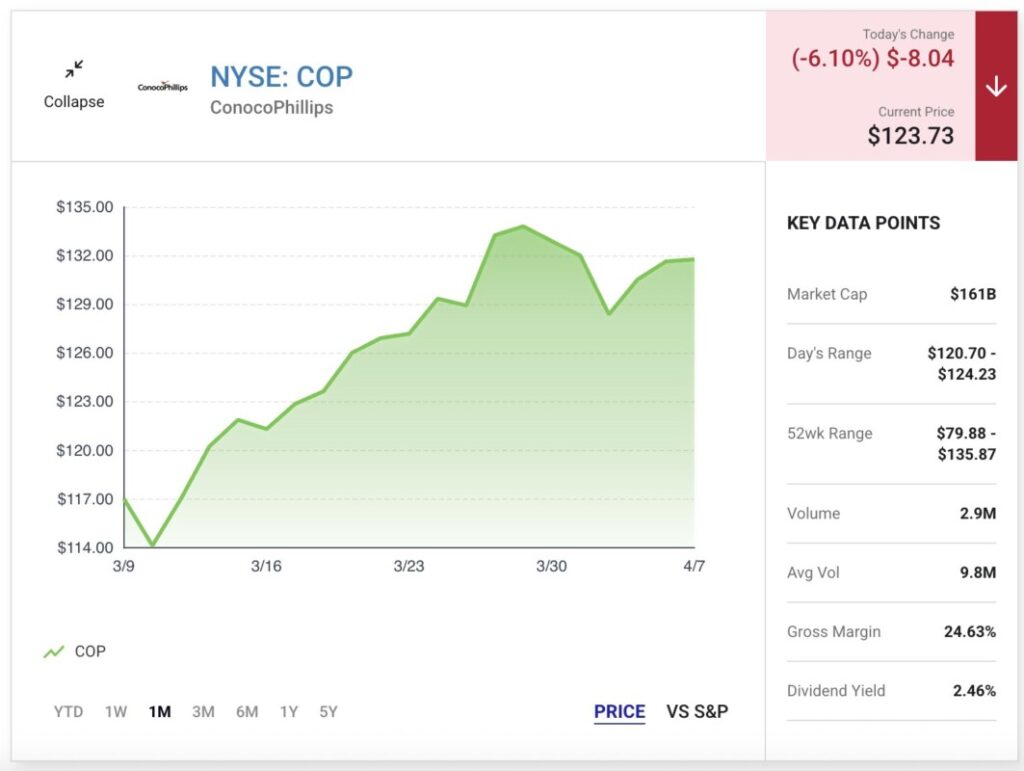Toggle chart to PRICE view
Screen dimensions: 1024x771
(x=619, y=712)
